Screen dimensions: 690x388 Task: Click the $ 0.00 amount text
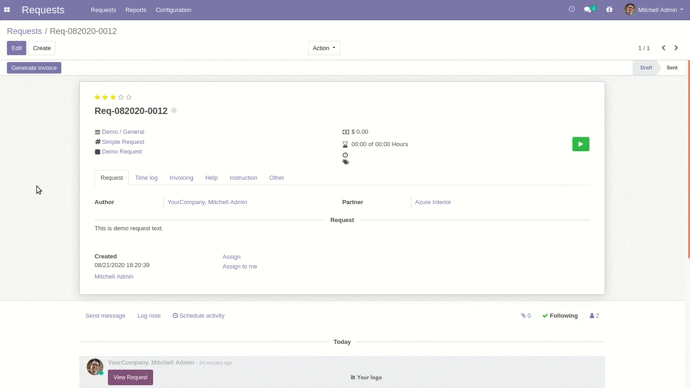[360, 132]
